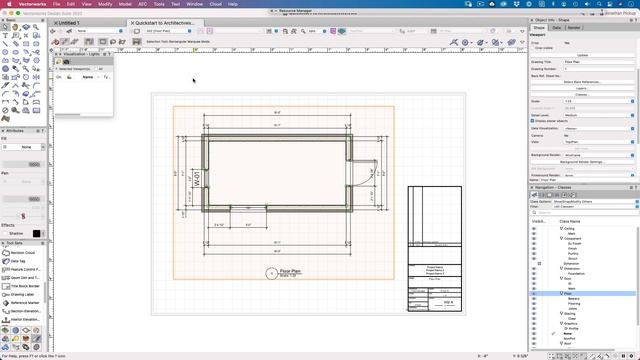Screen dimensions: 640x360
Task: Select the Eyedropper tool
Action: (x=16, y=69)
